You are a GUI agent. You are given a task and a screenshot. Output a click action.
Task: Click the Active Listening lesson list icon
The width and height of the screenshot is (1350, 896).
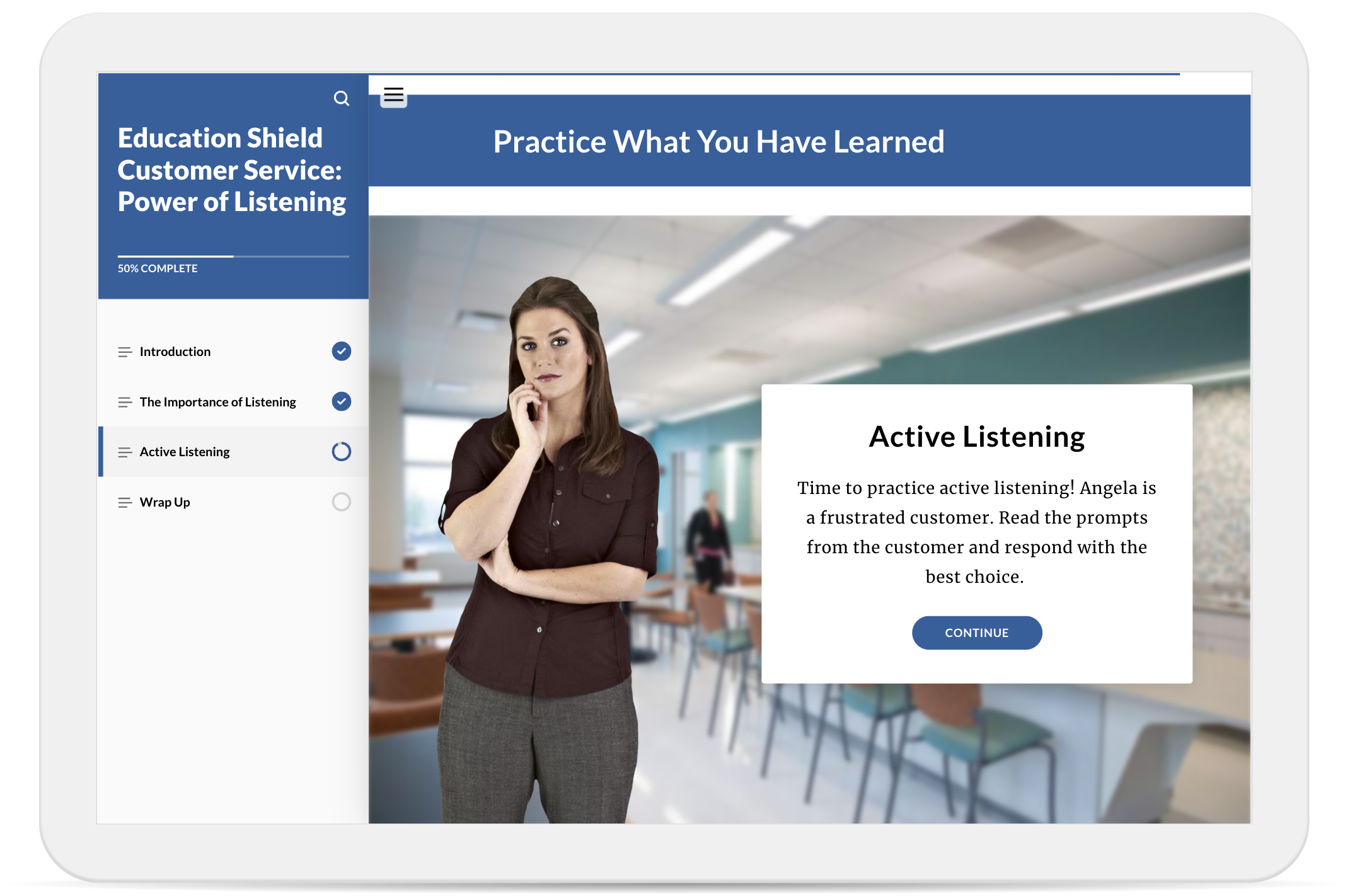point(125,452)
